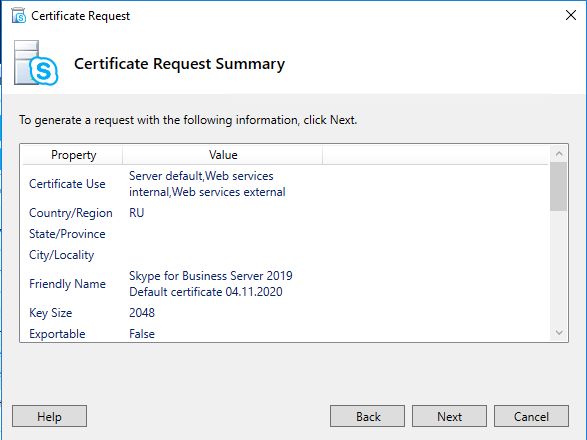The height and width of the screenshot is (440, 587).
Task: Select the Certificate Use property label
Action: point(67,184)
